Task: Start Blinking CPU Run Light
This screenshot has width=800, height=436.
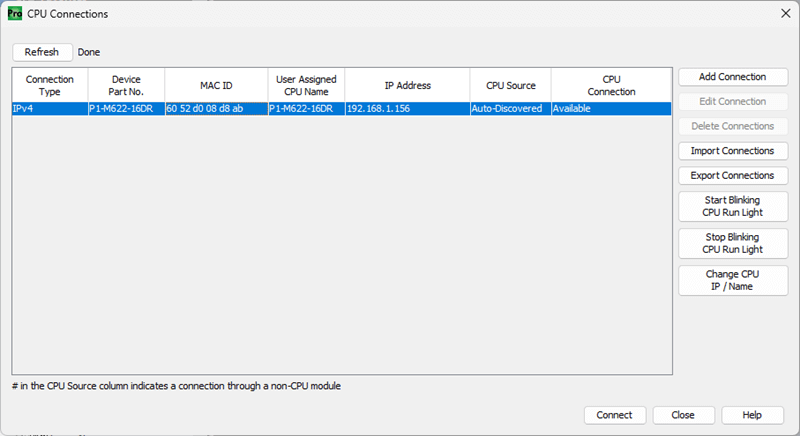Action: pos(732,206)
